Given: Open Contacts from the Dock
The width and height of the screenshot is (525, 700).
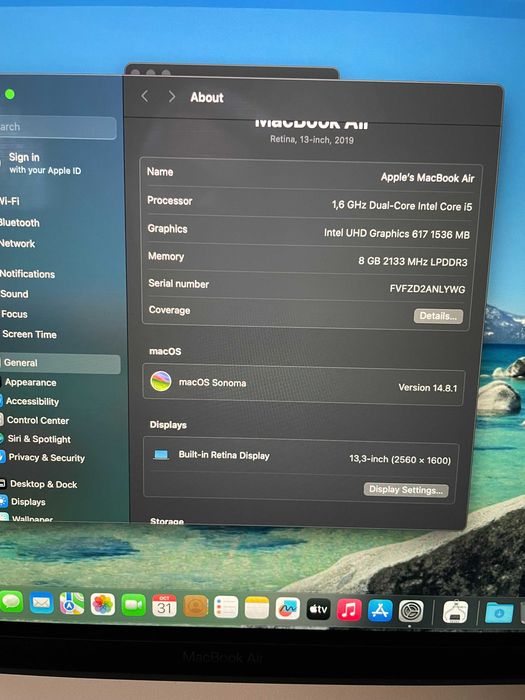Looking at the screenshot, I should coord(196,606).
